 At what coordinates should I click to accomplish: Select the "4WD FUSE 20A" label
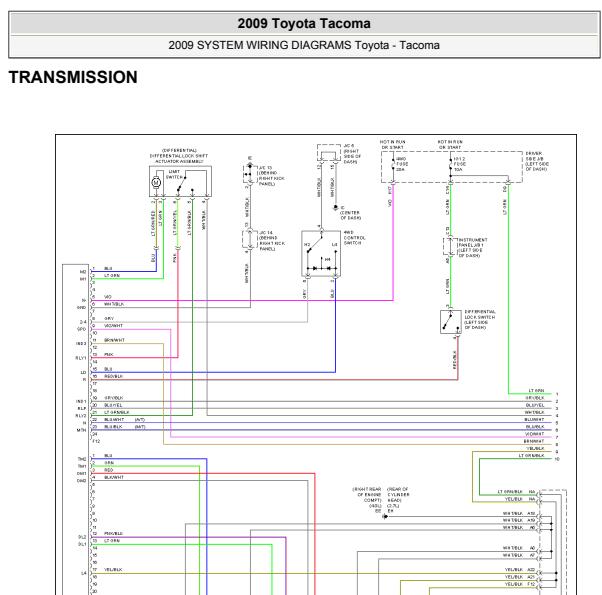point(402,164)
